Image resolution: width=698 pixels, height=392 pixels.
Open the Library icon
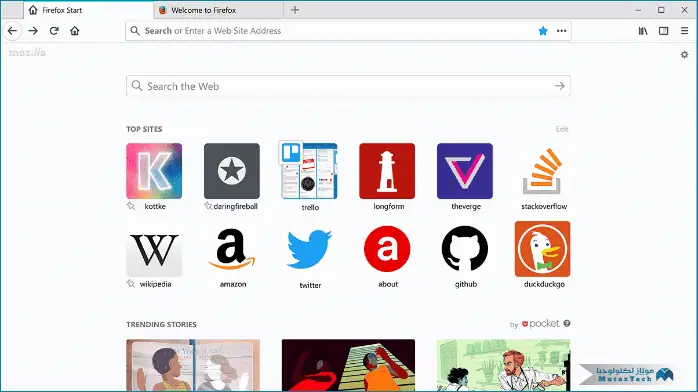643,31
